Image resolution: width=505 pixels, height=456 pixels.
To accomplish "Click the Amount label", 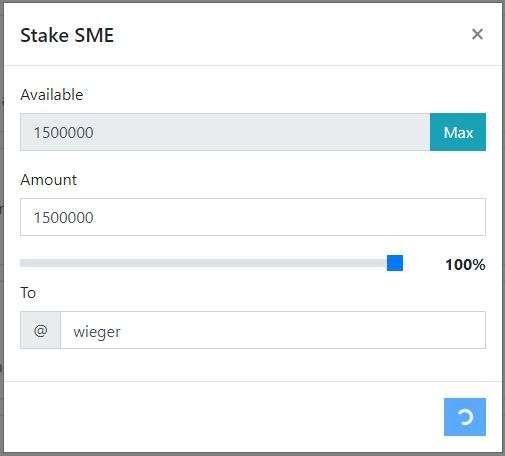I will pos(49,180).
